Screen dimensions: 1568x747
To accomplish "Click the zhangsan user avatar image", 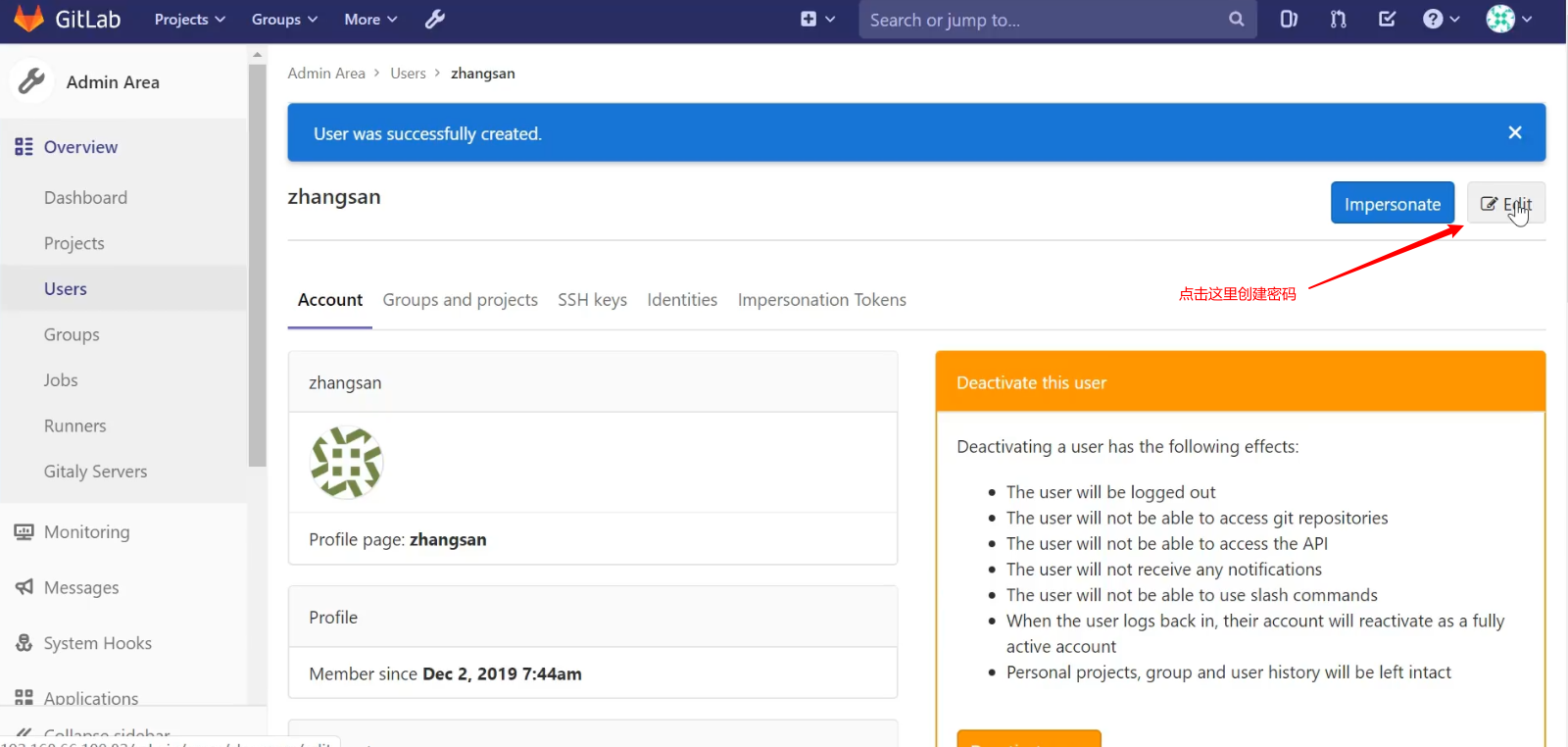I will [346, 463].
